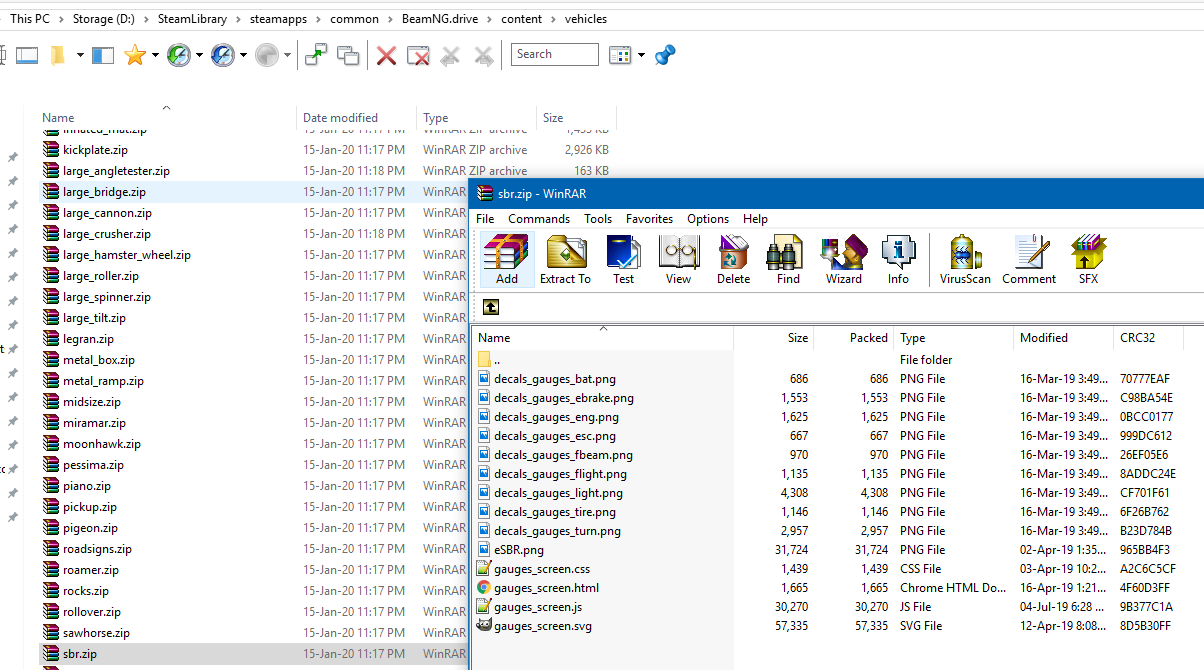
Task: Click the Test archive icon
Action: (623, 260)
